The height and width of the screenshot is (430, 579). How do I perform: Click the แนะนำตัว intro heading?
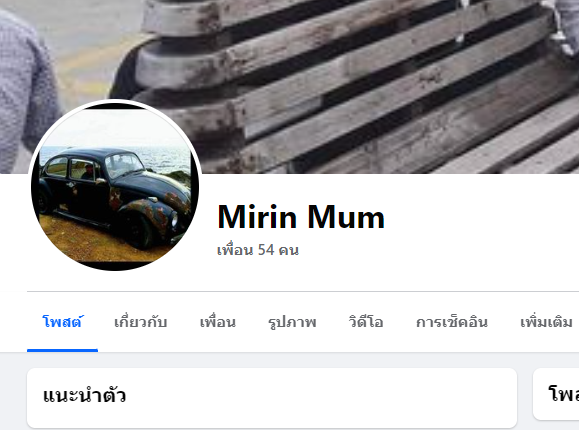point(84,395)
